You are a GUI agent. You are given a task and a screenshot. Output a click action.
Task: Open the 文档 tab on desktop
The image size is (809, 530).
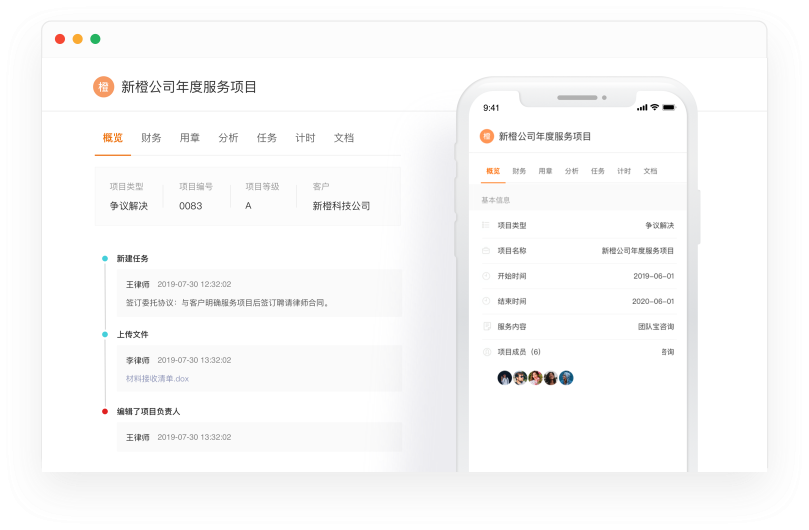coord(344,138)
